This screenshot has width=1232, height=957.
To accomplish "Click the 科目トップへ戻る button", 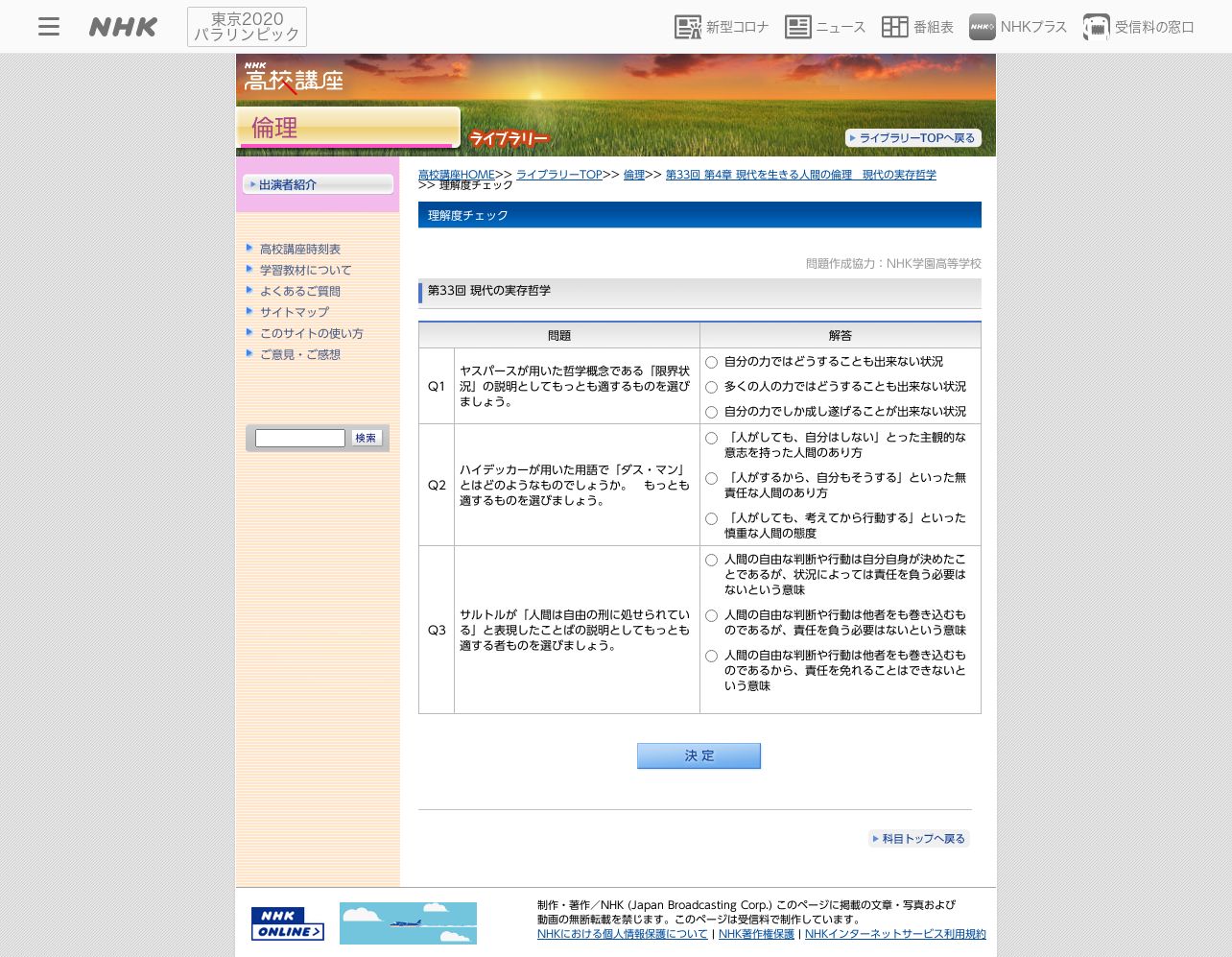I will (x=919, y=839).
